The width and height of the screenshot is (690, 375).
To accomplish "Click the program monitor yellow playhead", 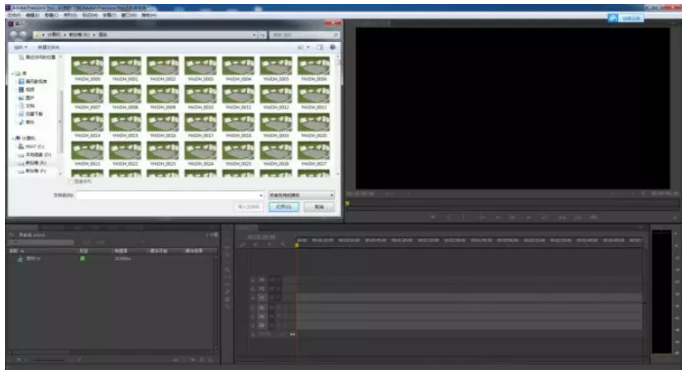I will (x=347, y=203).
